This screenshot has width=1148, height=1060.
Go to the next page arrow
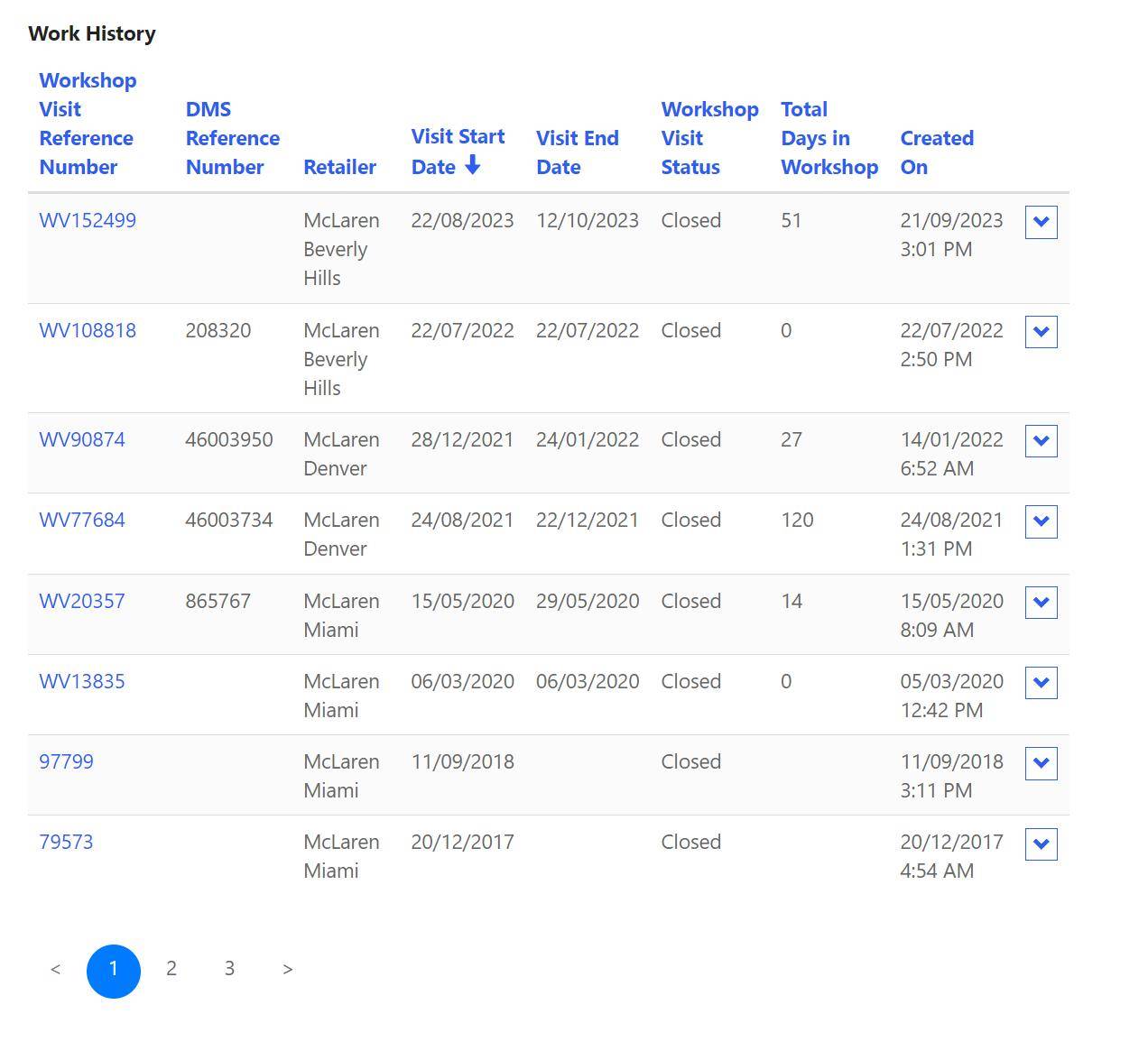point(287,970)
